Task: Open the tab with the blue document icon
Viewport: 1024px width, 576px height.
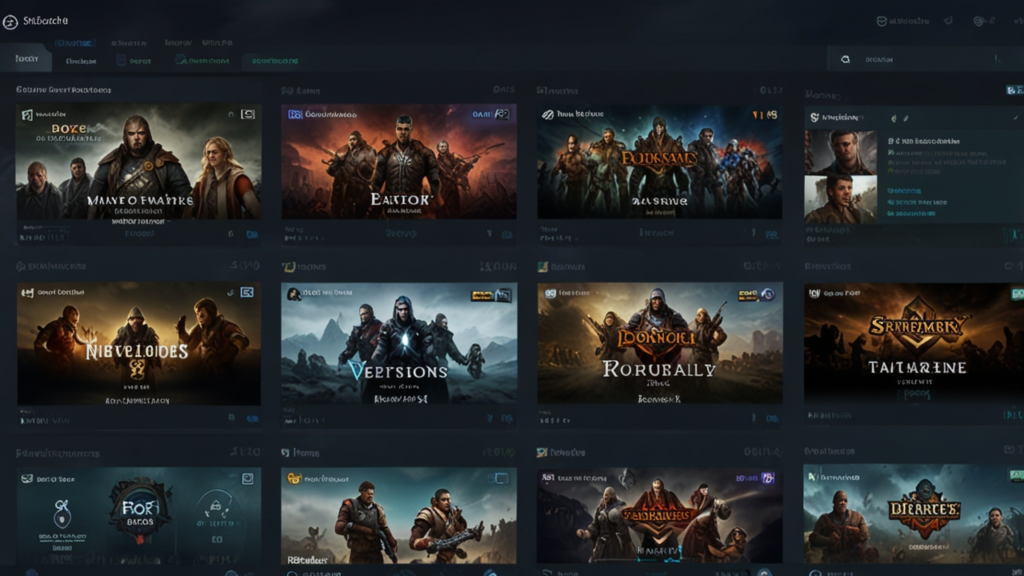Action: pos(134,61)
